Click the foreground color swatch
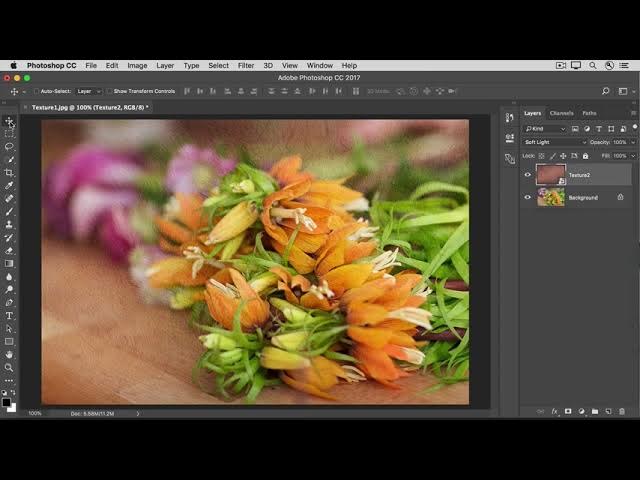 tap(8, 402)
